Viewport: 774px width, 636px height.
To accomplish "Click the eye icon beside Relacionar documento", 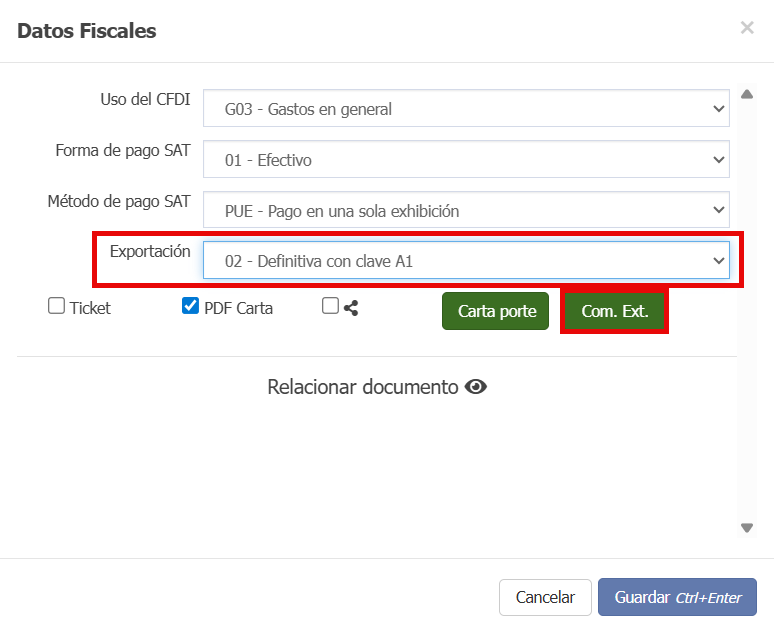I will coord(476,387).
